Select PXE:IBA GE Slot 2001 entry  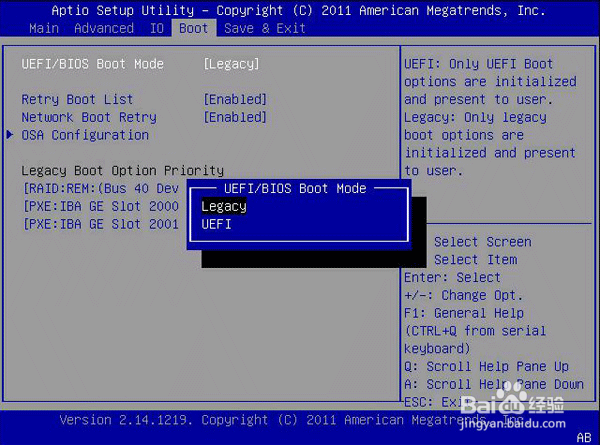[101, 224]
